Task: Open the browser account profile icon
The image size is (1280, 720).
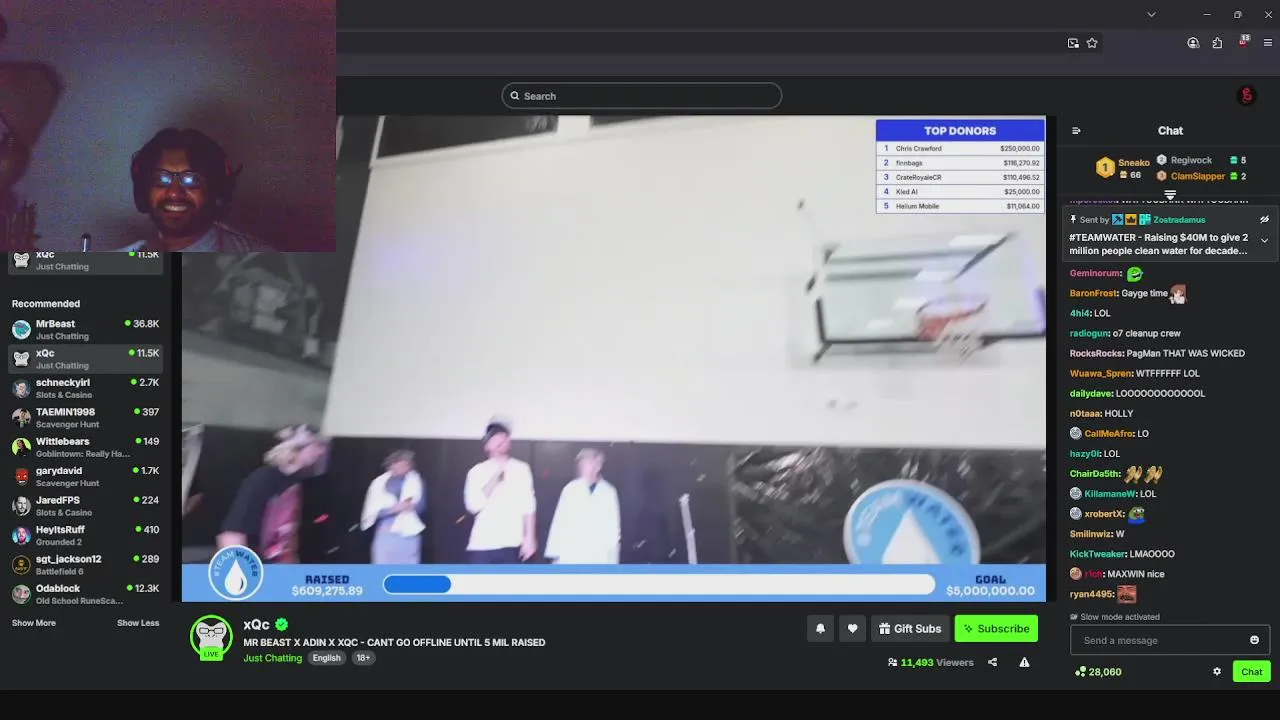Action: point(1193,43)
